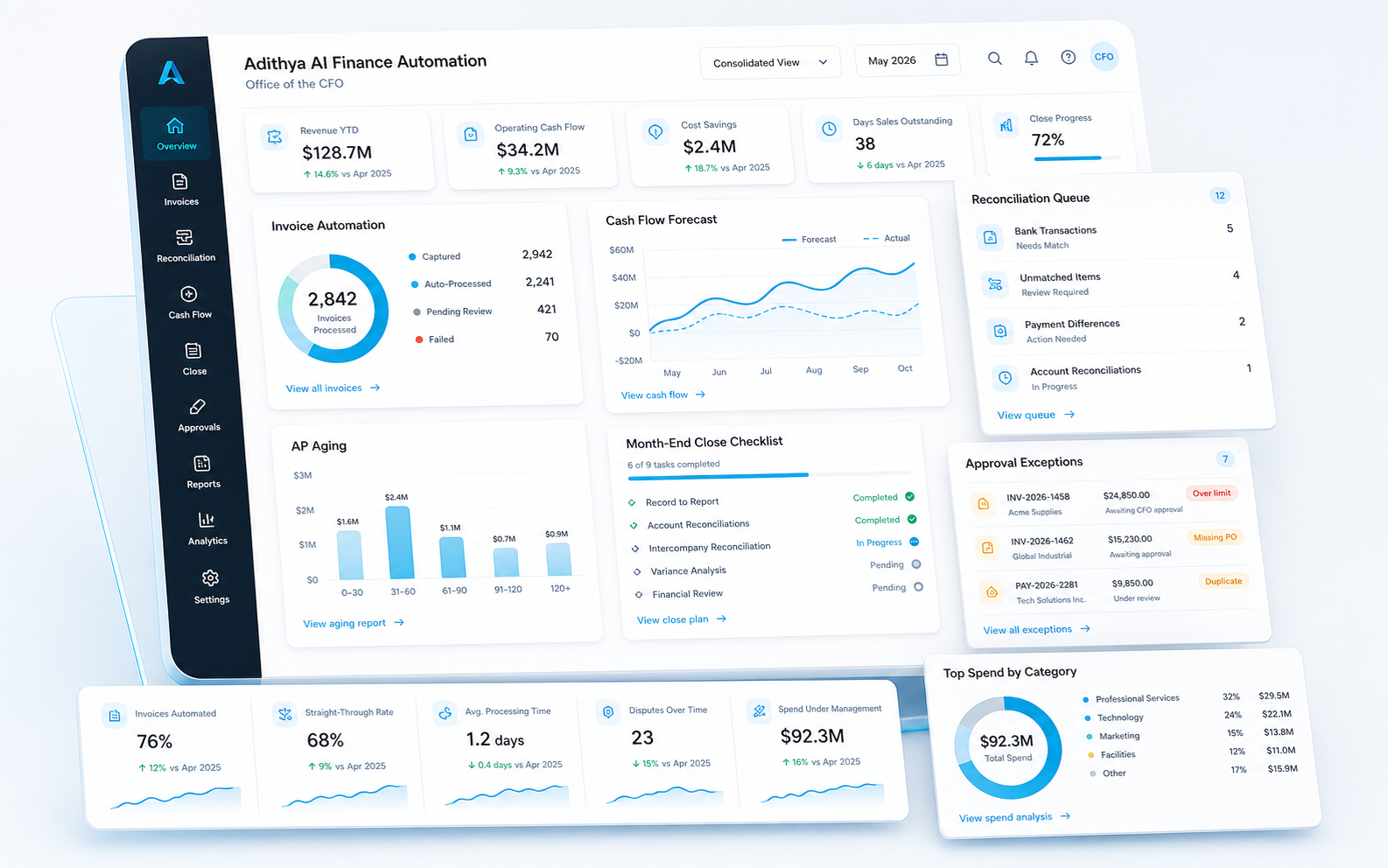Click the Straight-Through Rate card icon
The image size is (1388, 868).
click(x=284, y=714)
